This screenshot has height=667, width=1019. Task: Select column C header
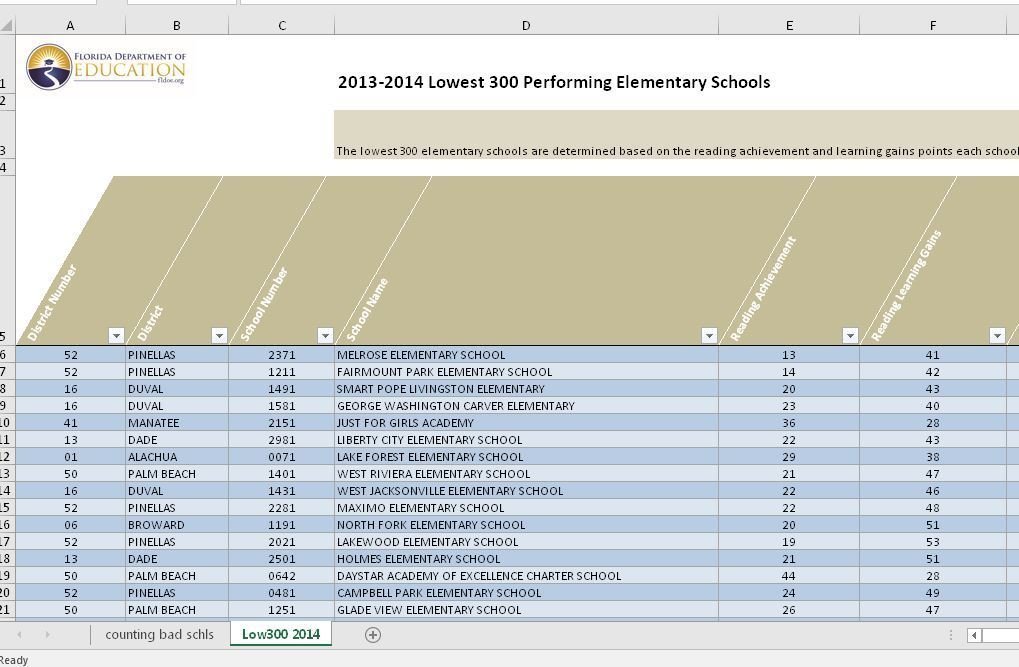[x=281, y=25]
